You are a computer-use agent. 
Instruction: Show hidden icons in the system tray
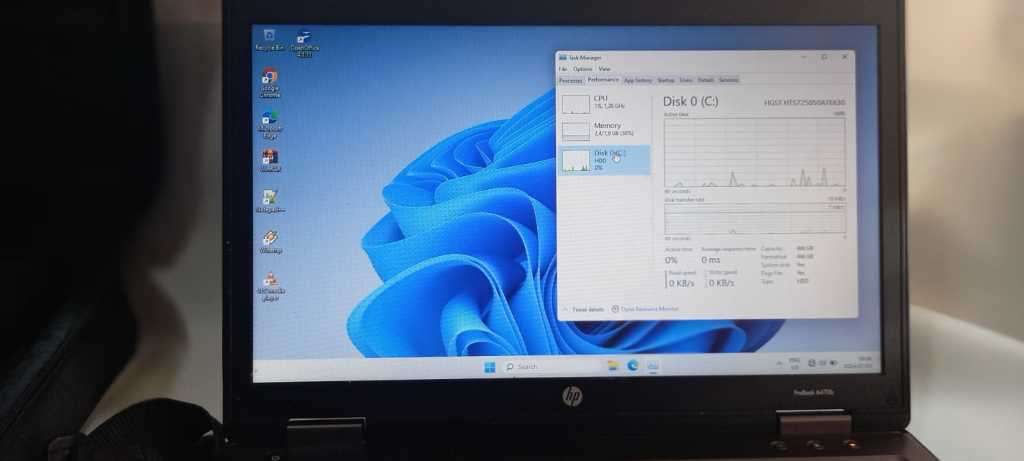pyautogui.click(x=778, y=363)
